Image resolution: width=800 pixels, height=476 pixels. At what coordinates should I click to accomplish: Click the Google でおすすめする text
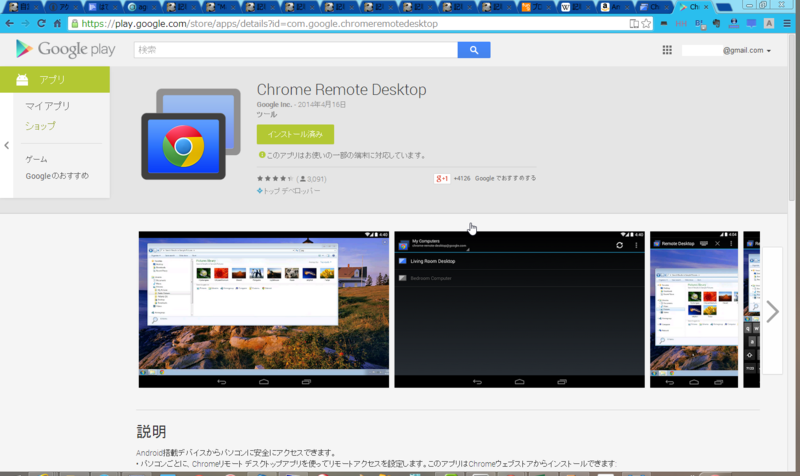tap(505, 178)
